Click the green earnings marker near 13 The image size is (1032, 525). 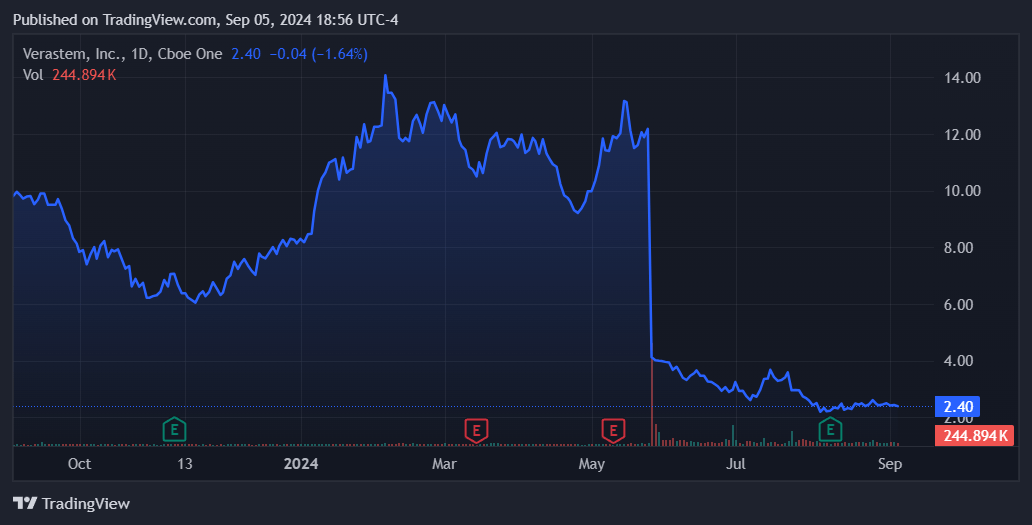(174, 430)
